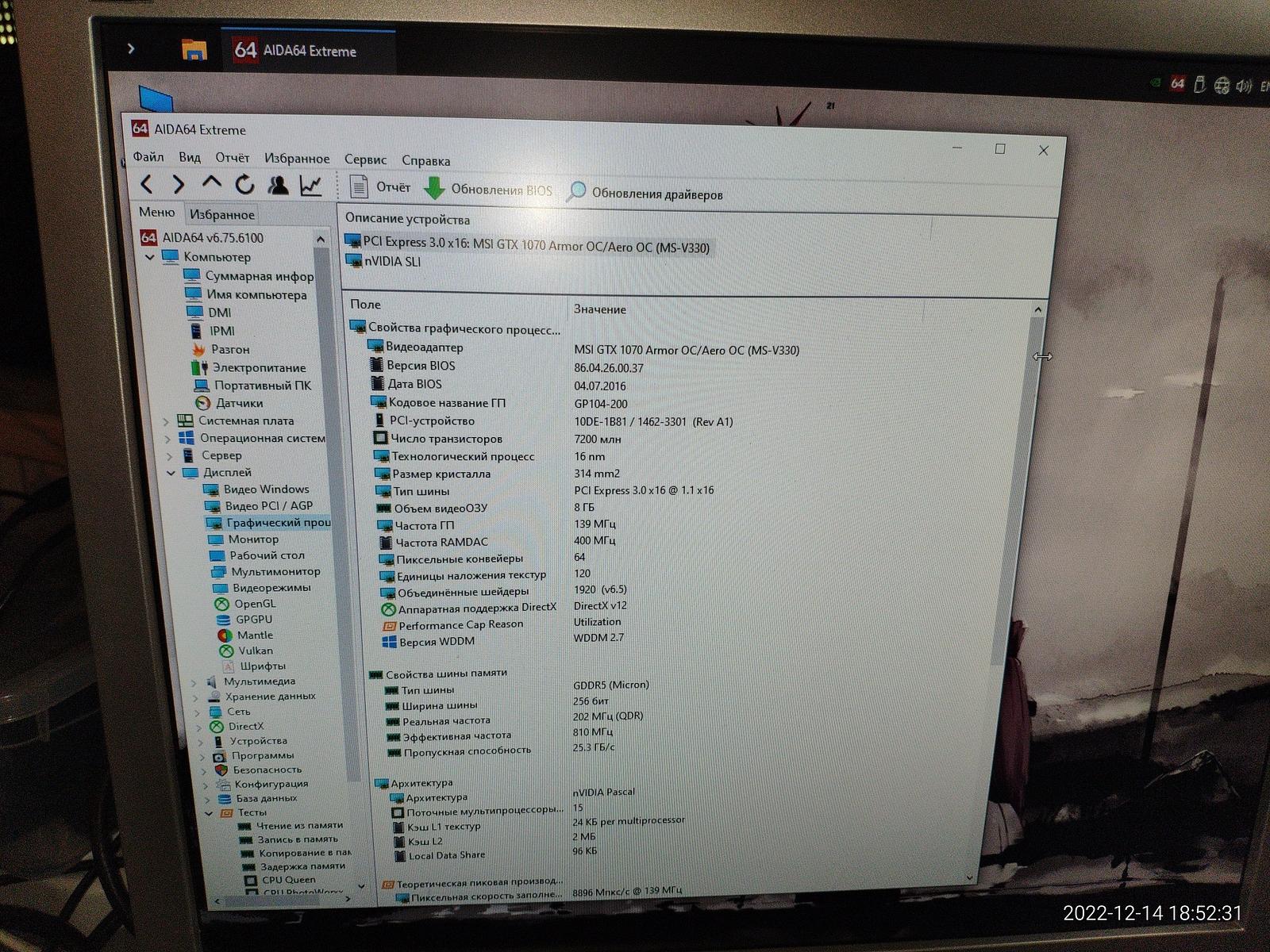Open the Справка menu
The height and width of the screenshot is (952, 1270).
point(426,160)
